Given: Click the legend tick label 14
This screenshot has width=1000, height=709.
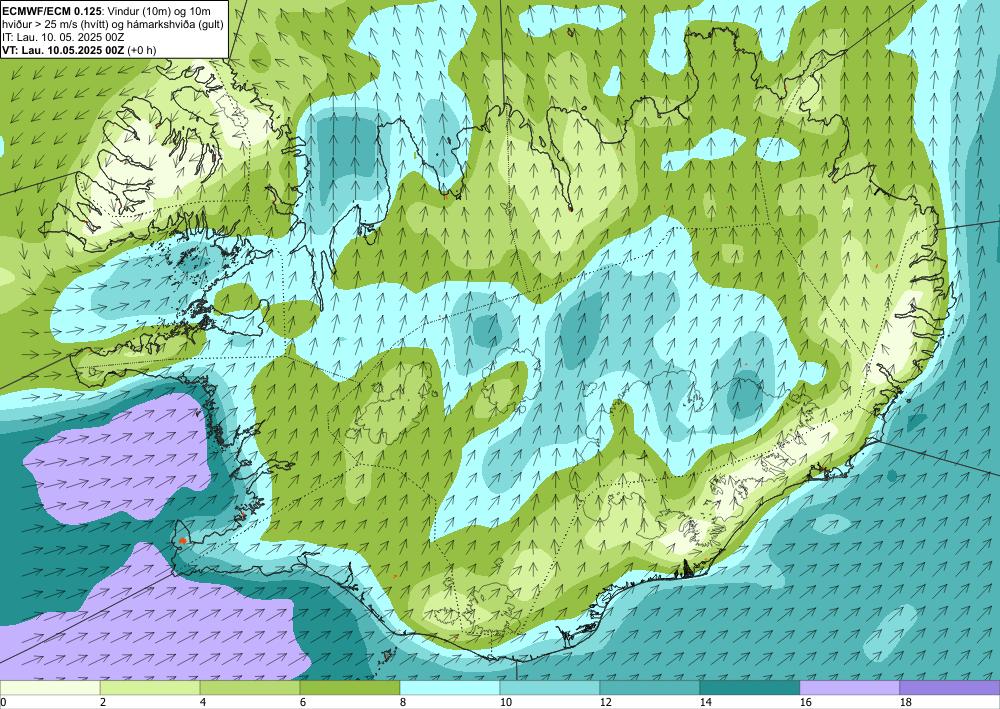Looking at the screenshot, I should (x=705, y=703).
